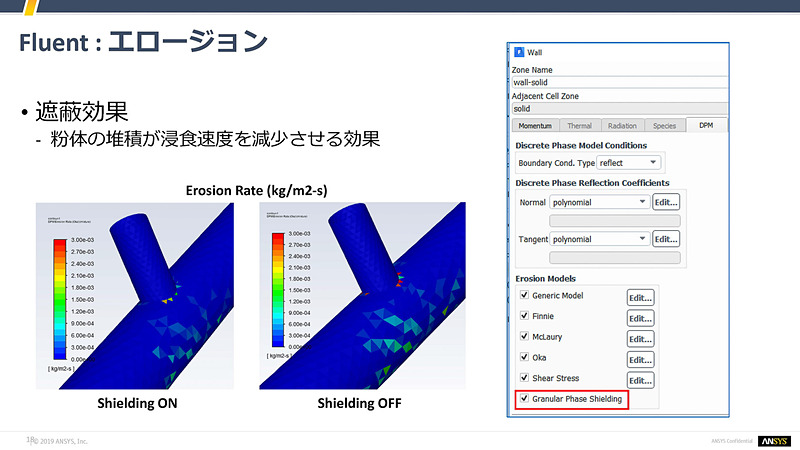Image resolution: width=800 pixels, height=450 pixels.
Task: Toggle the Oka erosion model checkbox
Action: click(x=524, y=357)
